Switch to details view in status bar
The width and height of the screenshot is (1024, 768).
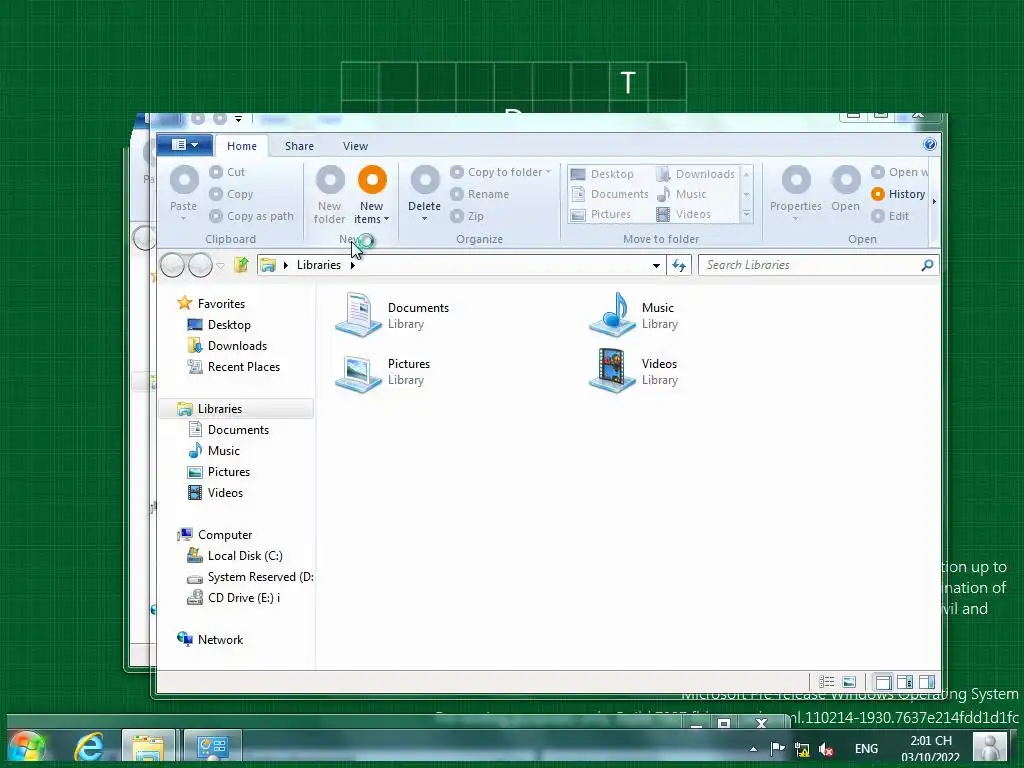(x=827, y=682)
